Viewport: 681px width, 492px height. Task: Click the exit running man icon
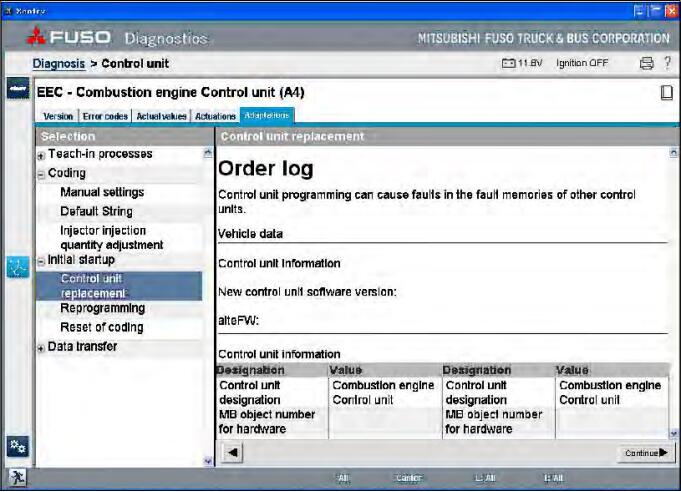coord(17,478)
